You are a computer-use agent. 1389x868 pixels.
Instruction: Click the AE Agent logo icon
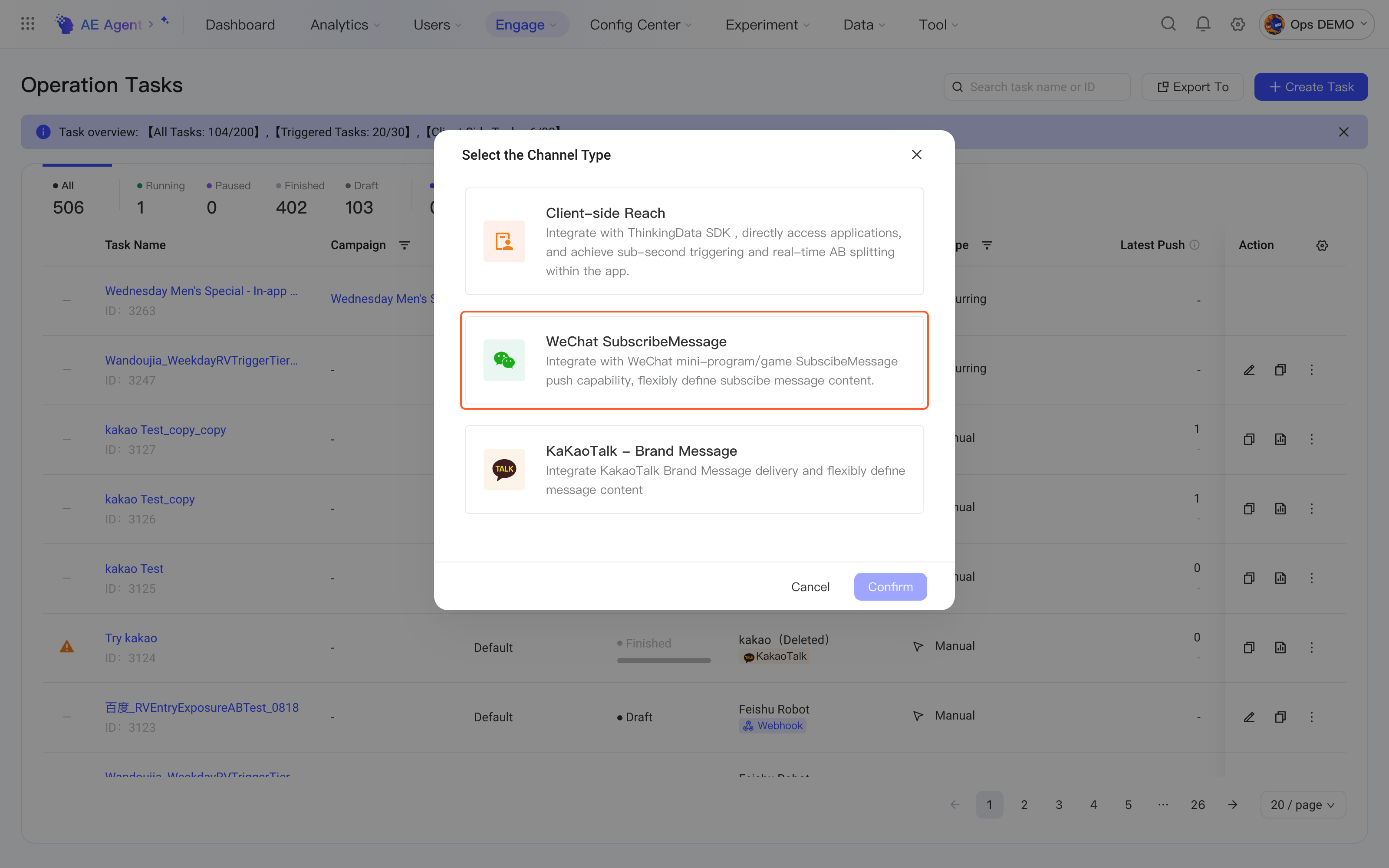click(64, 24)
